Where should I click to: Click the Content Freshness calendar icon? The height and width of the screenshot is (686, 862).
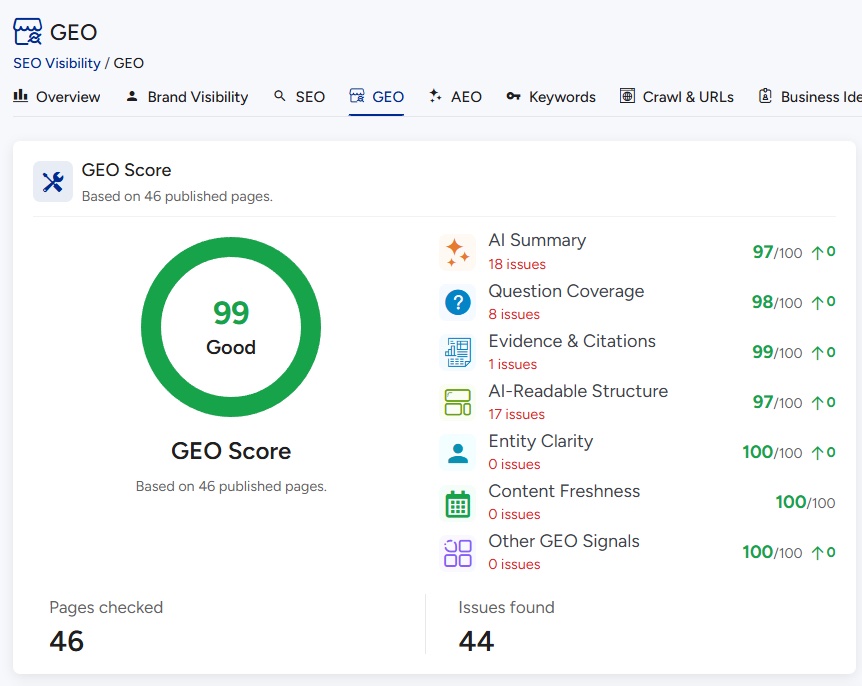click(457, 502)
